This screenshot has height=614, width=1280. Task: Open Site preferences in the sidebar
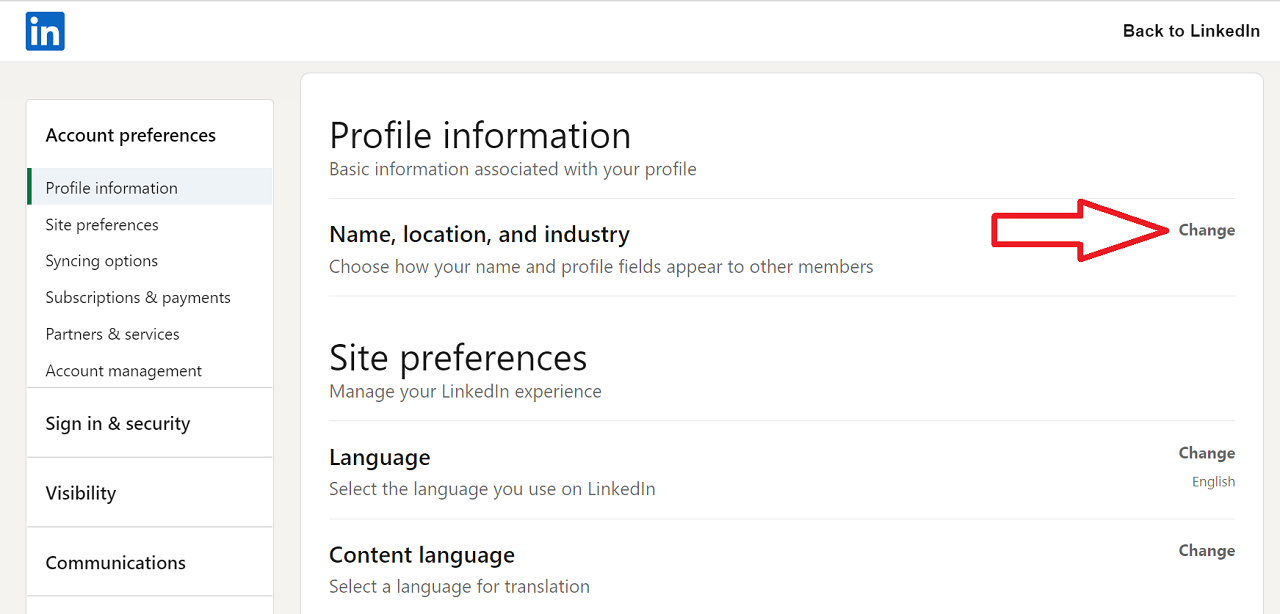(102, 225)
